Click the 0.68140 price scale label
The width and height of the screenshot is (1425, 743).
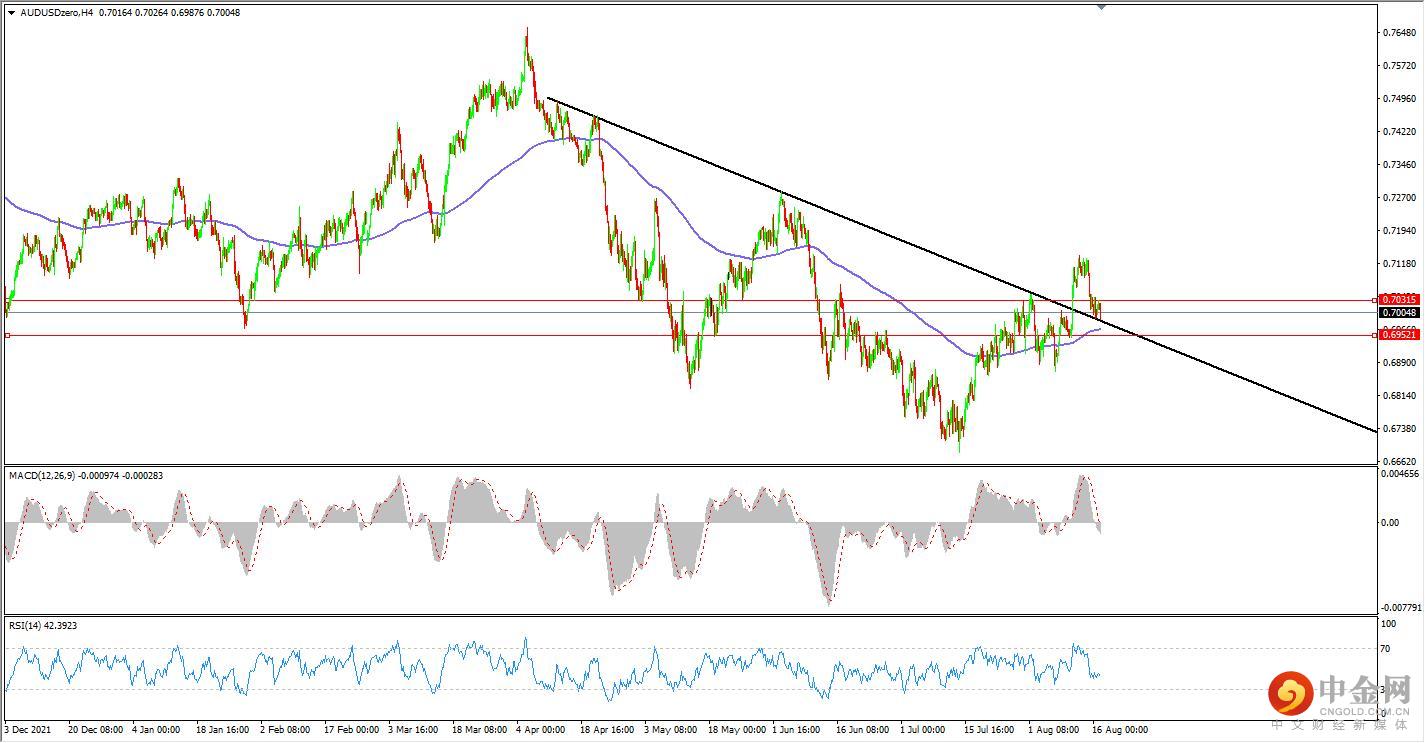click(1399, 395)
